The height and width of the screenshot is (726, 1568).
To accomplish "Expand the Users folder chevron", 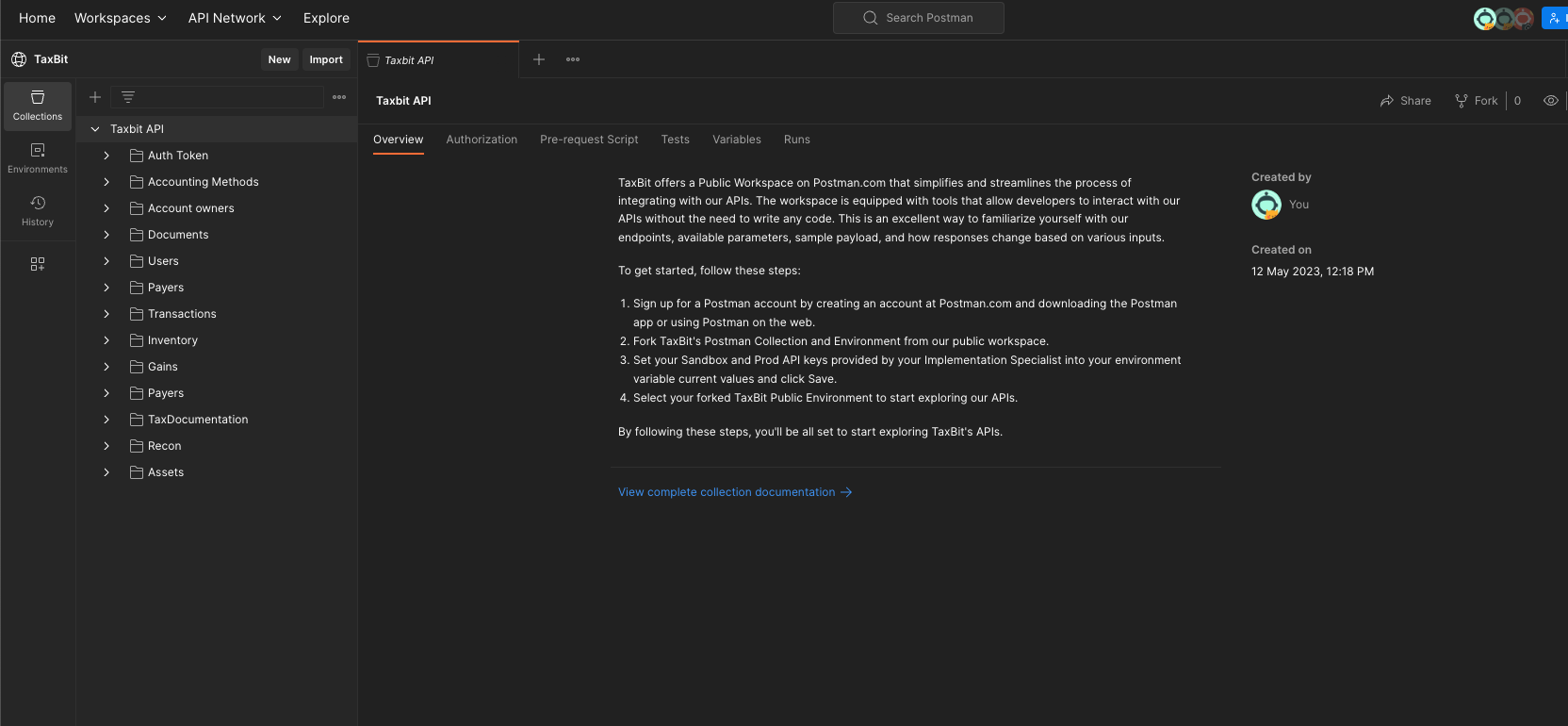I will tap(106, 261).
